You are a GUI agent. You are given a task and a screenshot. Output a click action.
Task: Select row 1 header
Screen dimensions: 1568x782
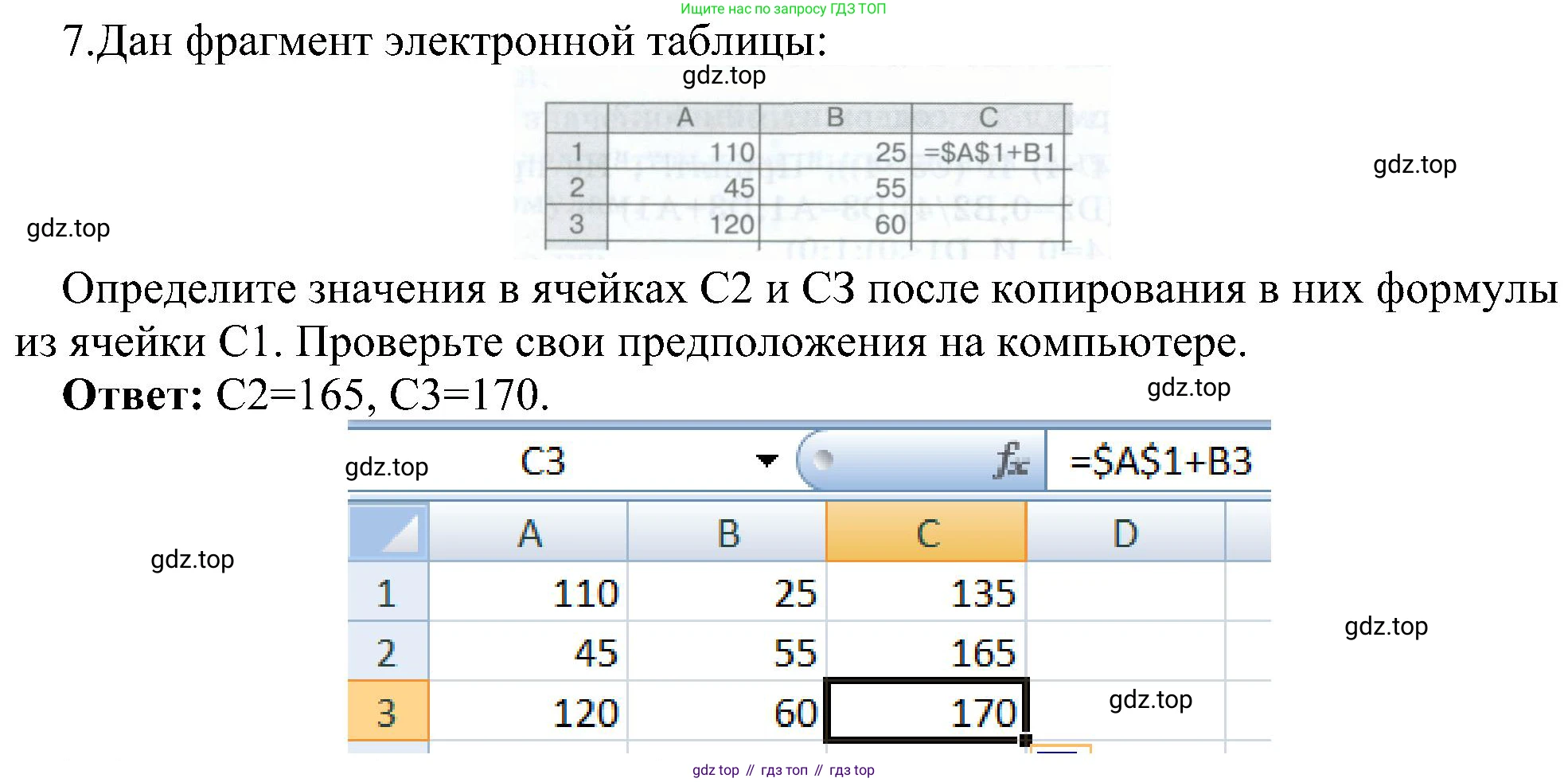point(388,593)
